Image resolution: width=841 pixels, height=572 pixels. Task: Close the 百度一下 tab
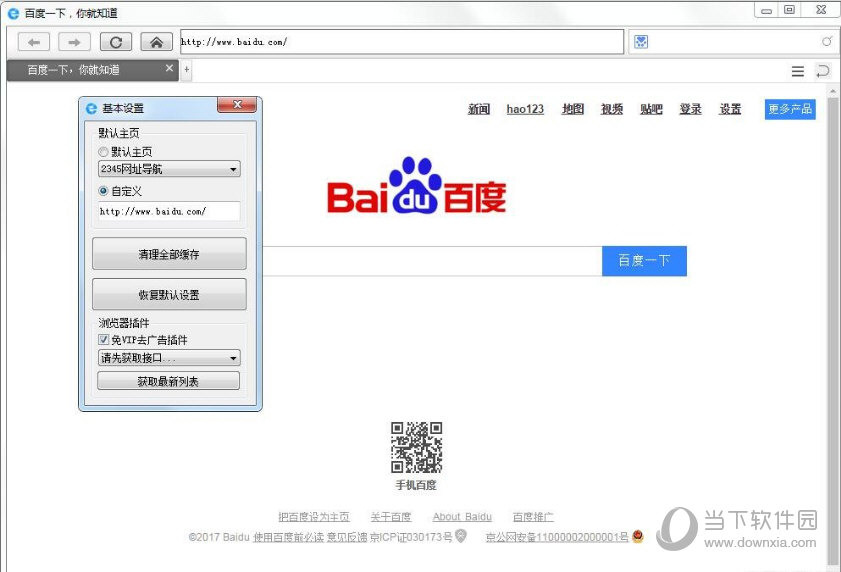(169, 68)
